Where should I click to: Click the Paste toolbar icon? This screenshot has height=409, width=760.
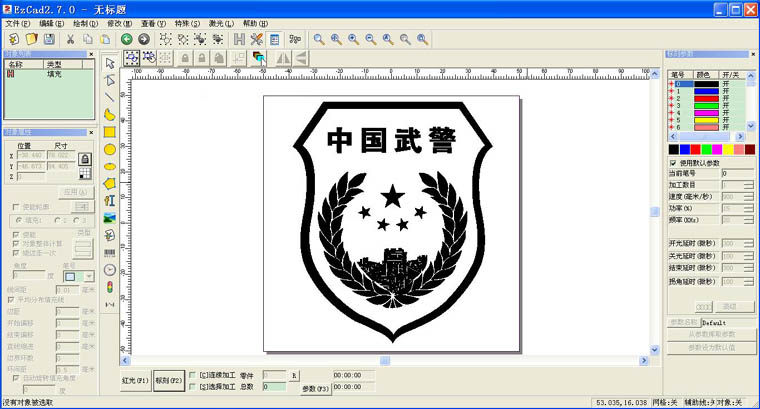click(105, 39)
